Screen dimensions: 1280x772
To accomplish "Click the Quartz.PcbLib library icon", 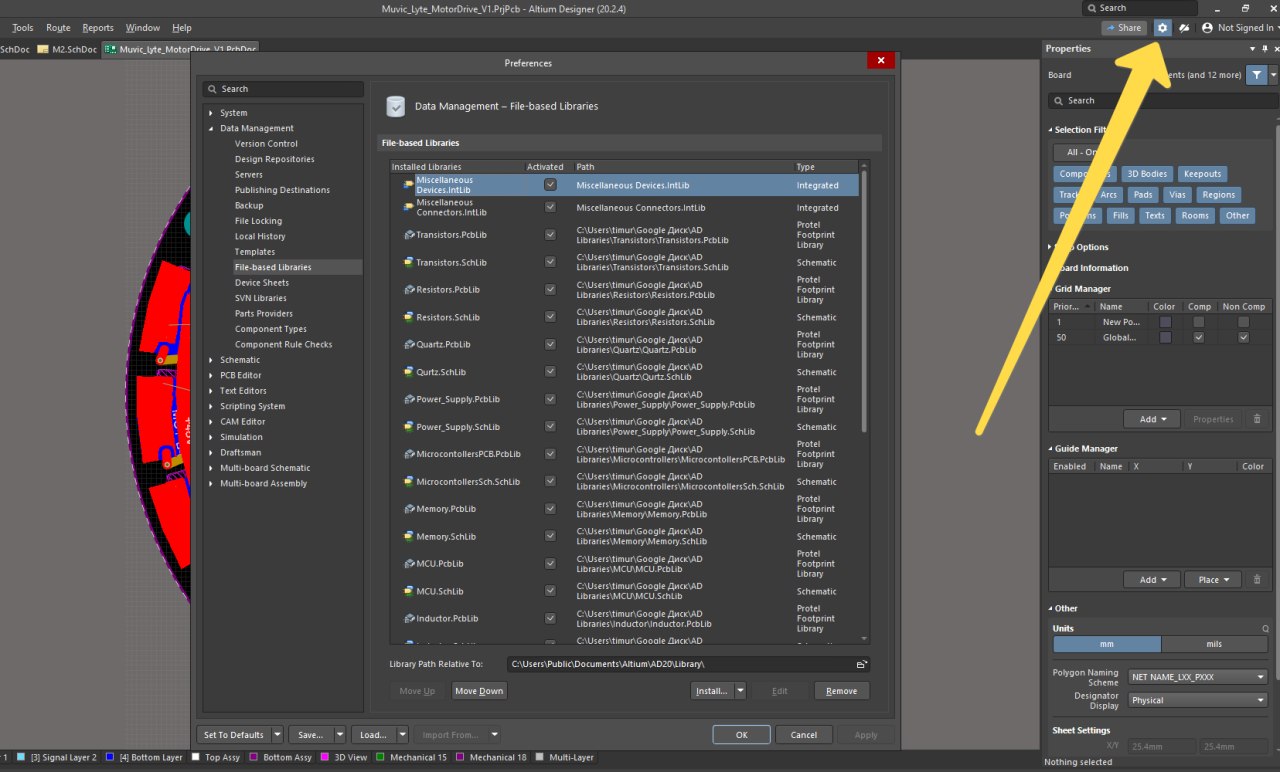I will (x=408, y=344).
